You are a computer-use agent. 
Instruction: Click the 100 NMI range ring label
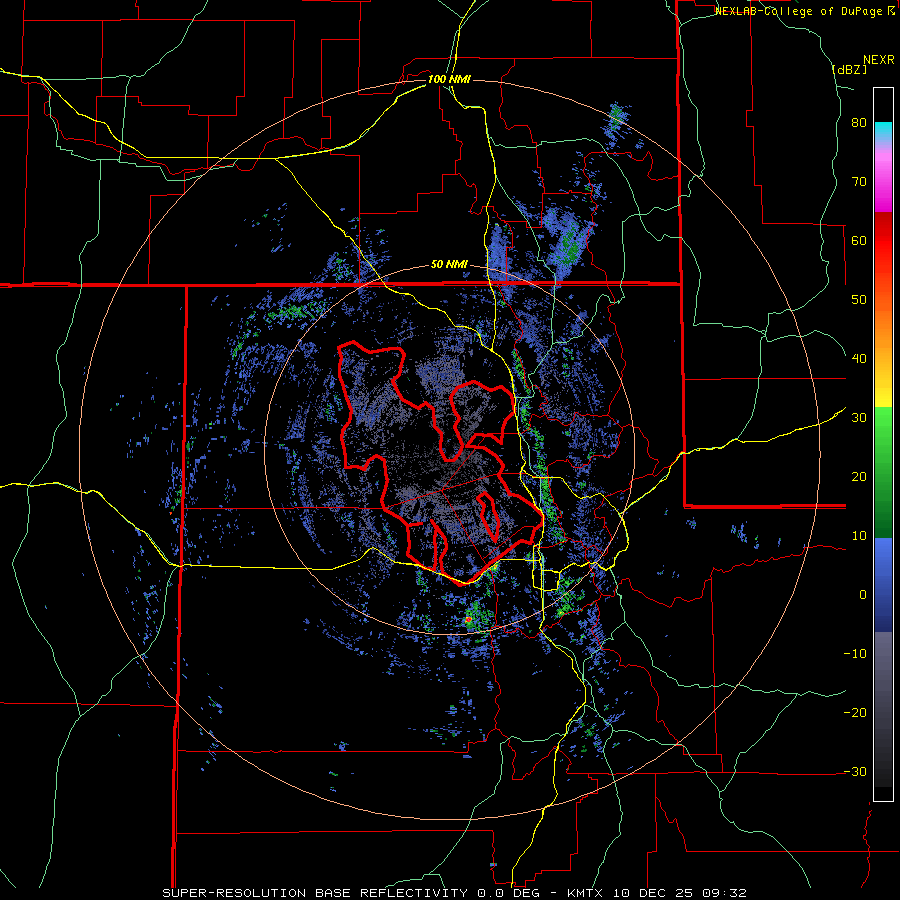[449, 79]
